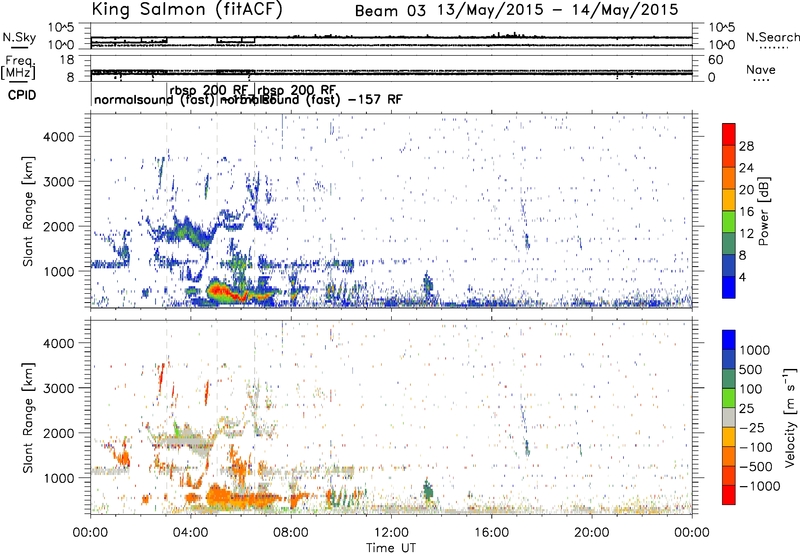
Task: Click the 12:00 time tick label
Action: coord(391,533)
